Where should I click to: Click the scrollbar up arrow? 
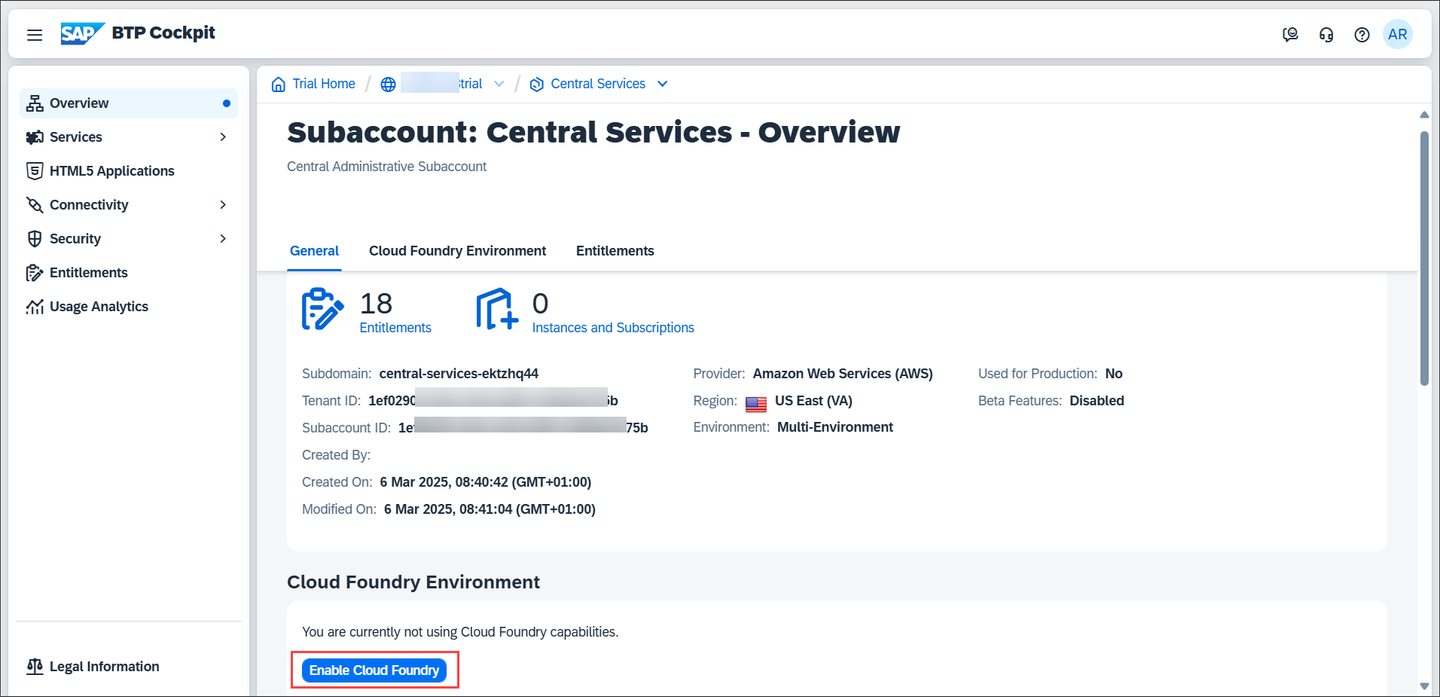pyautogui.click(x=1424, y=115)
